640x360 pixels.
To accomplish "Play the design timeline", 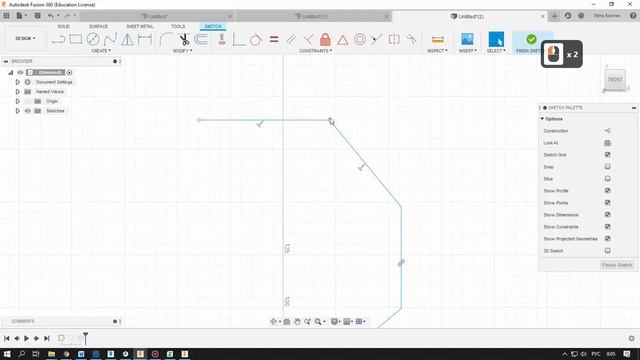I will (27, 338).
